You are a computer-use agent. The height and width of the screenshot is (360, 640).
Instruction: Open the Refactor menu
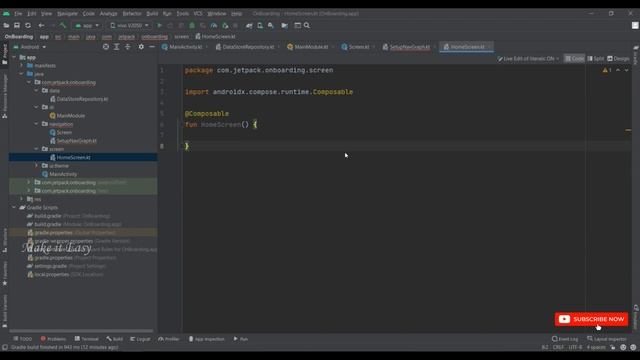[x=132, y=13]
